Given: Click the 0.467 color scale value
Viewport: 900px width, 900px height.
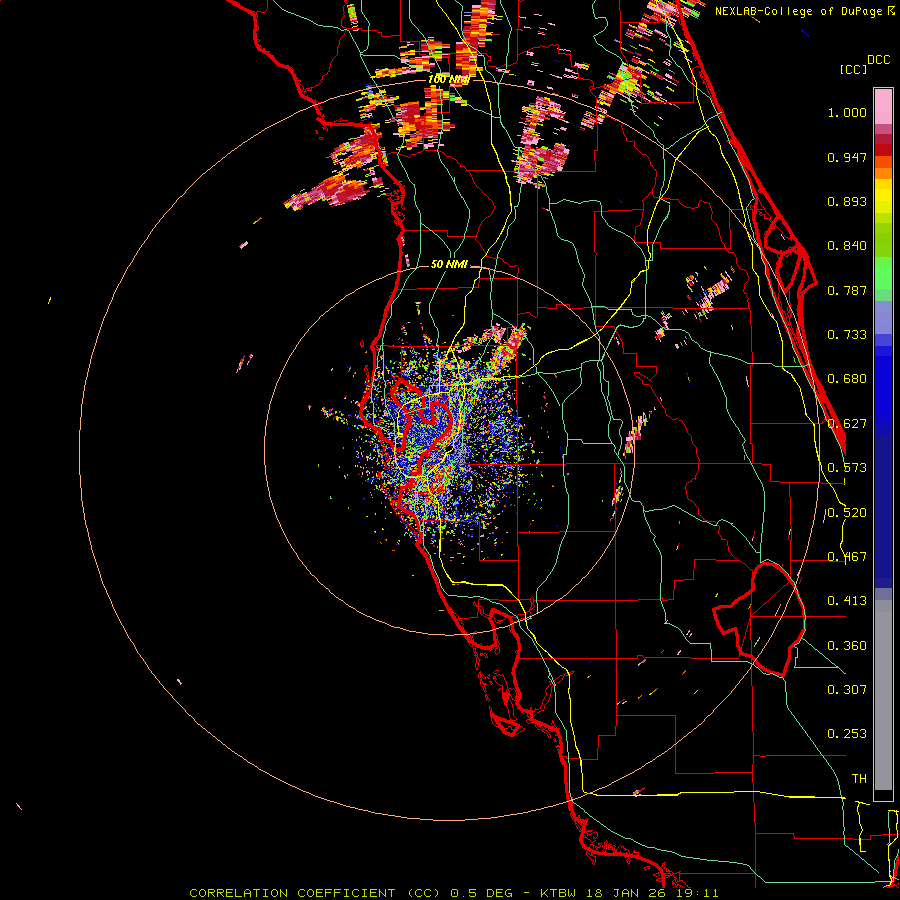Looking at the screenshot, I should pos(847,557).
